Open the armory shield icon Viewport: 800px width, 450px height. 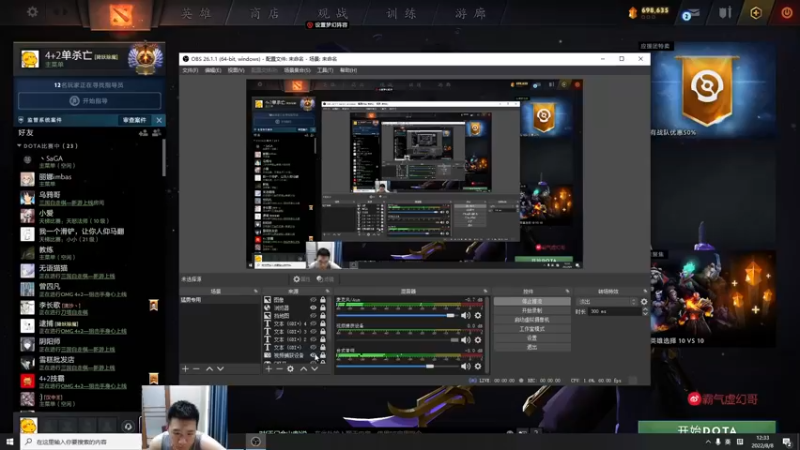[725, 13]
